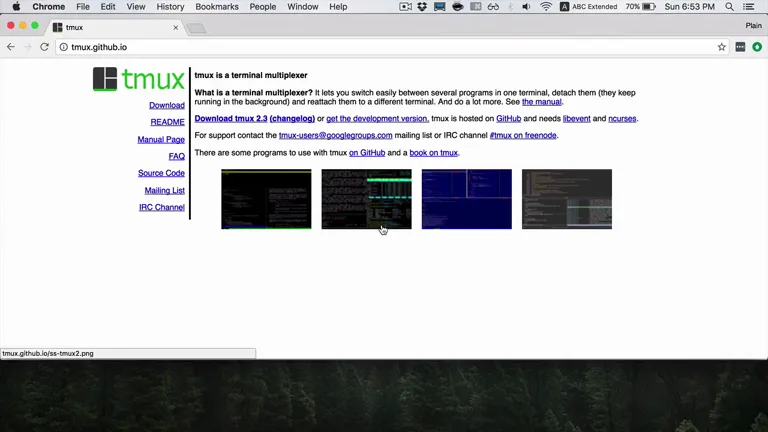The height and width of the screenshot is (432, 768).
Task: Open a new tab
Action: (x=196, y=28)
